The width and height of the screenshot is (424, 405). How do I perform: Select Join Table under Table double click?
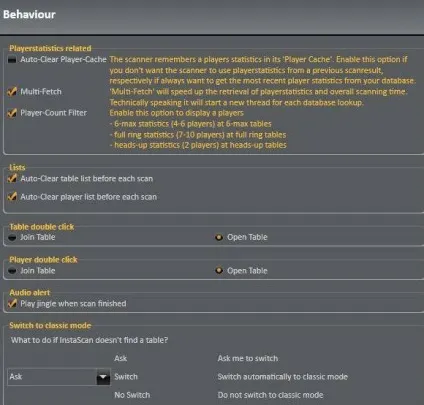coord(12,238)
